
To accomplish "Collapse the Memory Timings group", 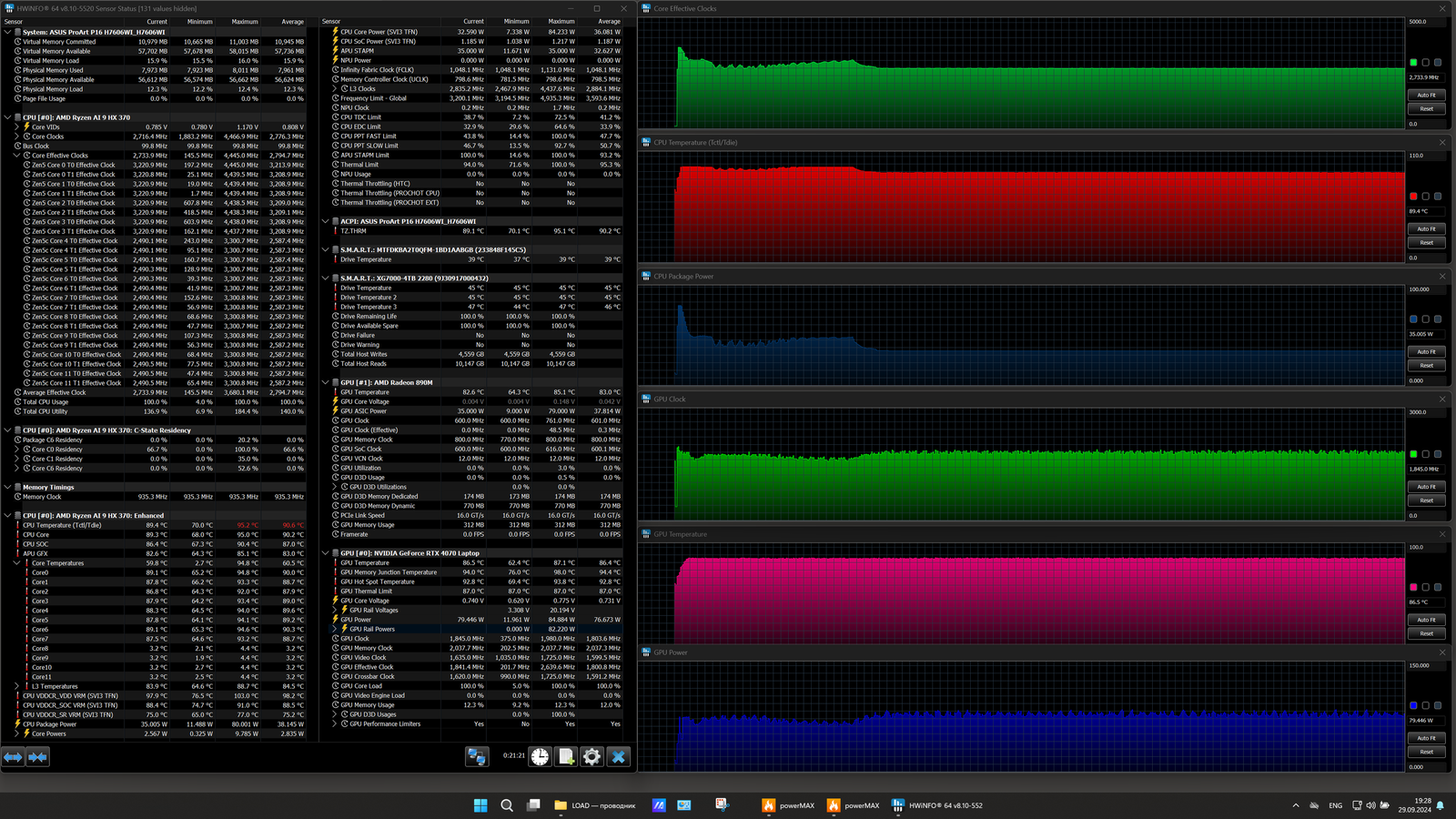I will pos(7,488).
